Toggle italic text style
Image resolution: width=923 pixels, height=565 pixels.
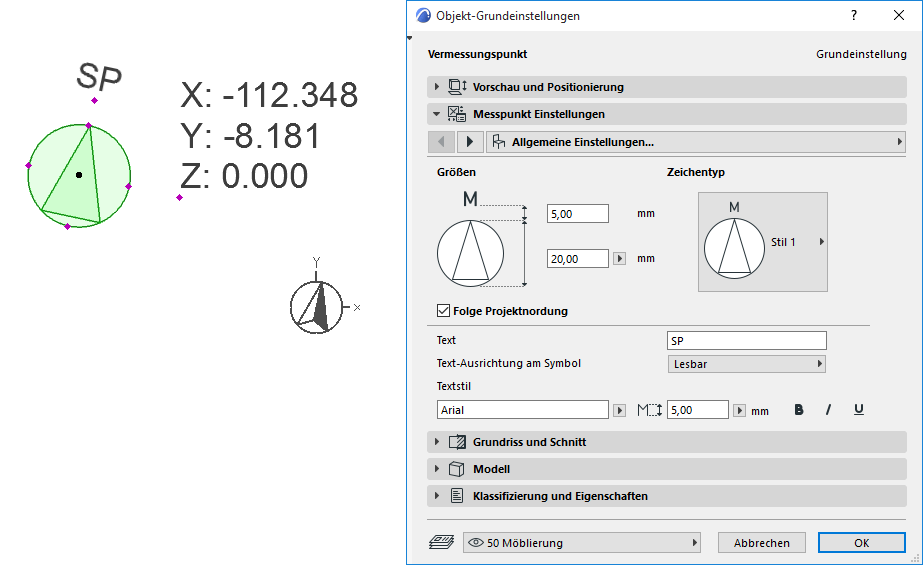828,410
